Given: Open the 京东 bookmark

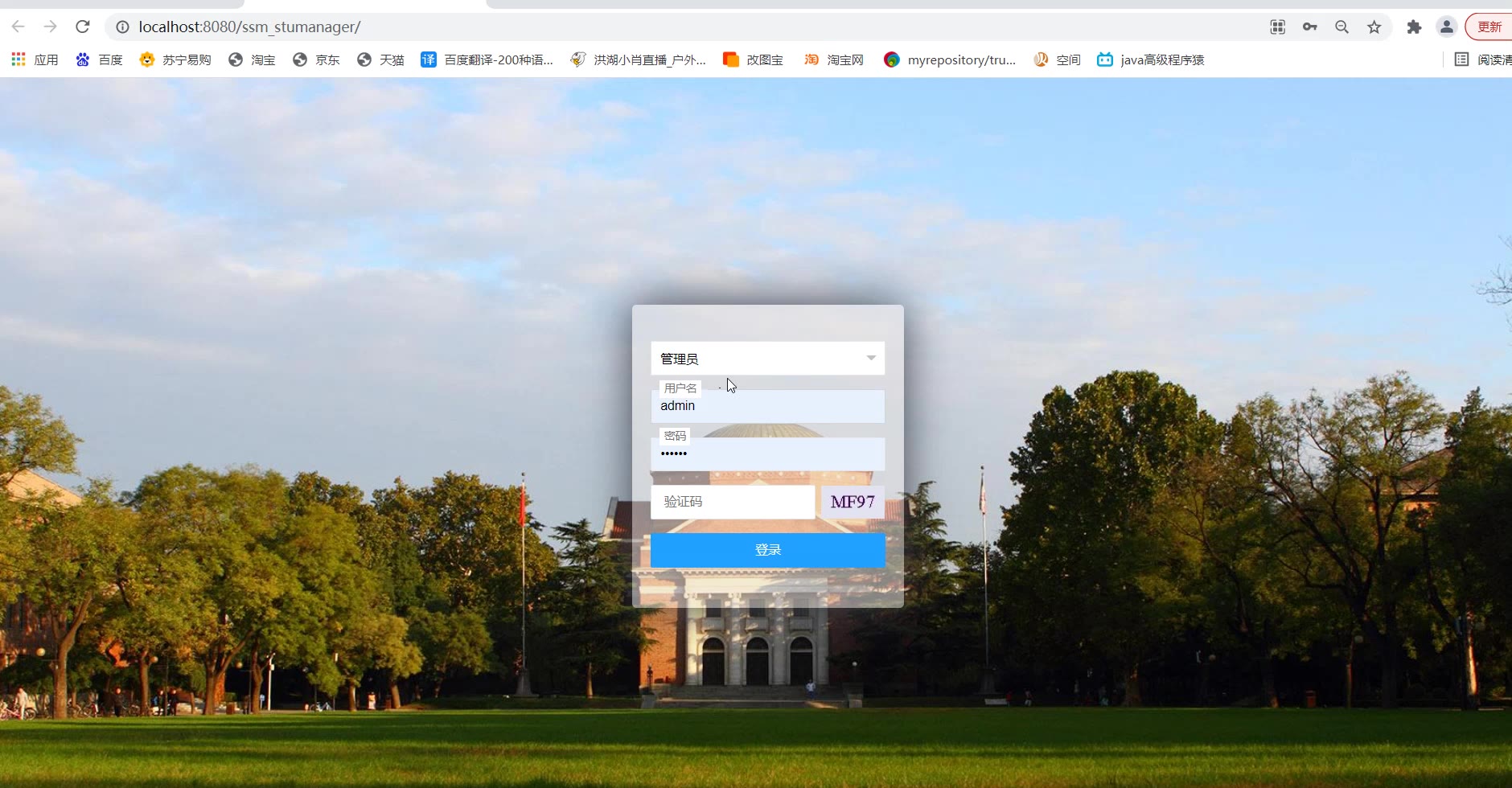Looking at the screenshot, I should click(316, 60).
